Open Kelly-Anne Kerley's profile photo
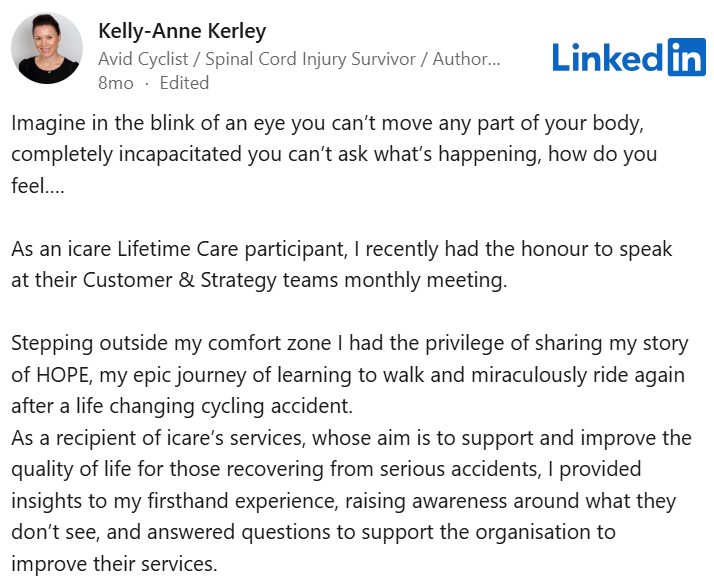The height and width of the screenshot is (583, 714). click(x=47, y=48)
